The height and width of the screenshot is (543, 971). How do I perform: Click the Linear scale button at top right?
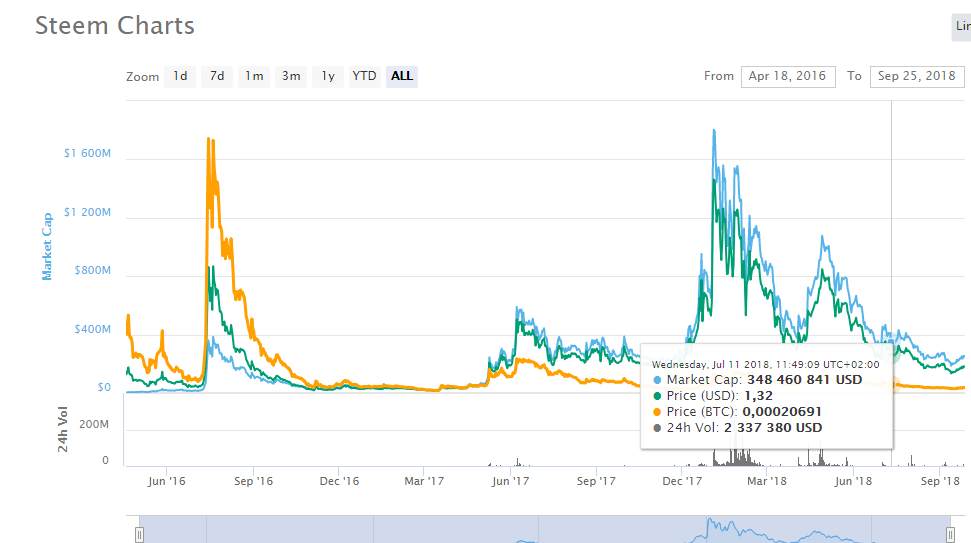(x=961, y=27)
